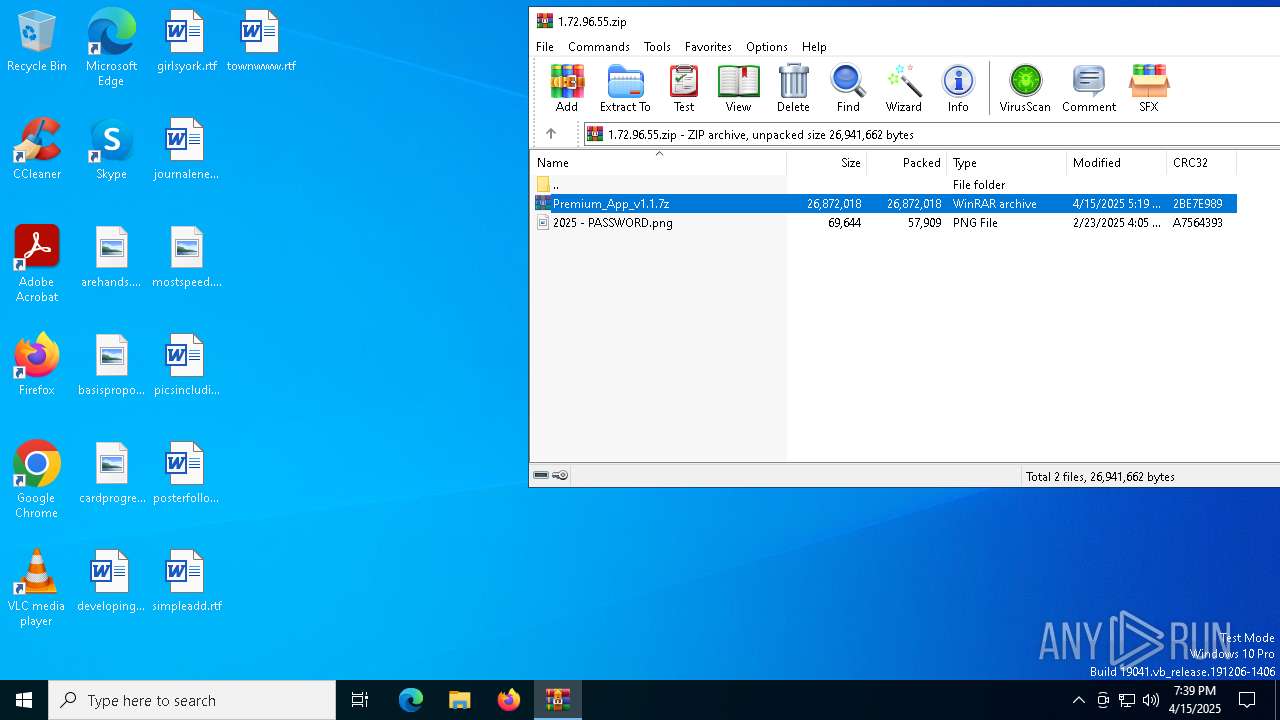Click the volume speaker tray icon
Screen dimensions: 1280x720
click(x=1151, y=700)
